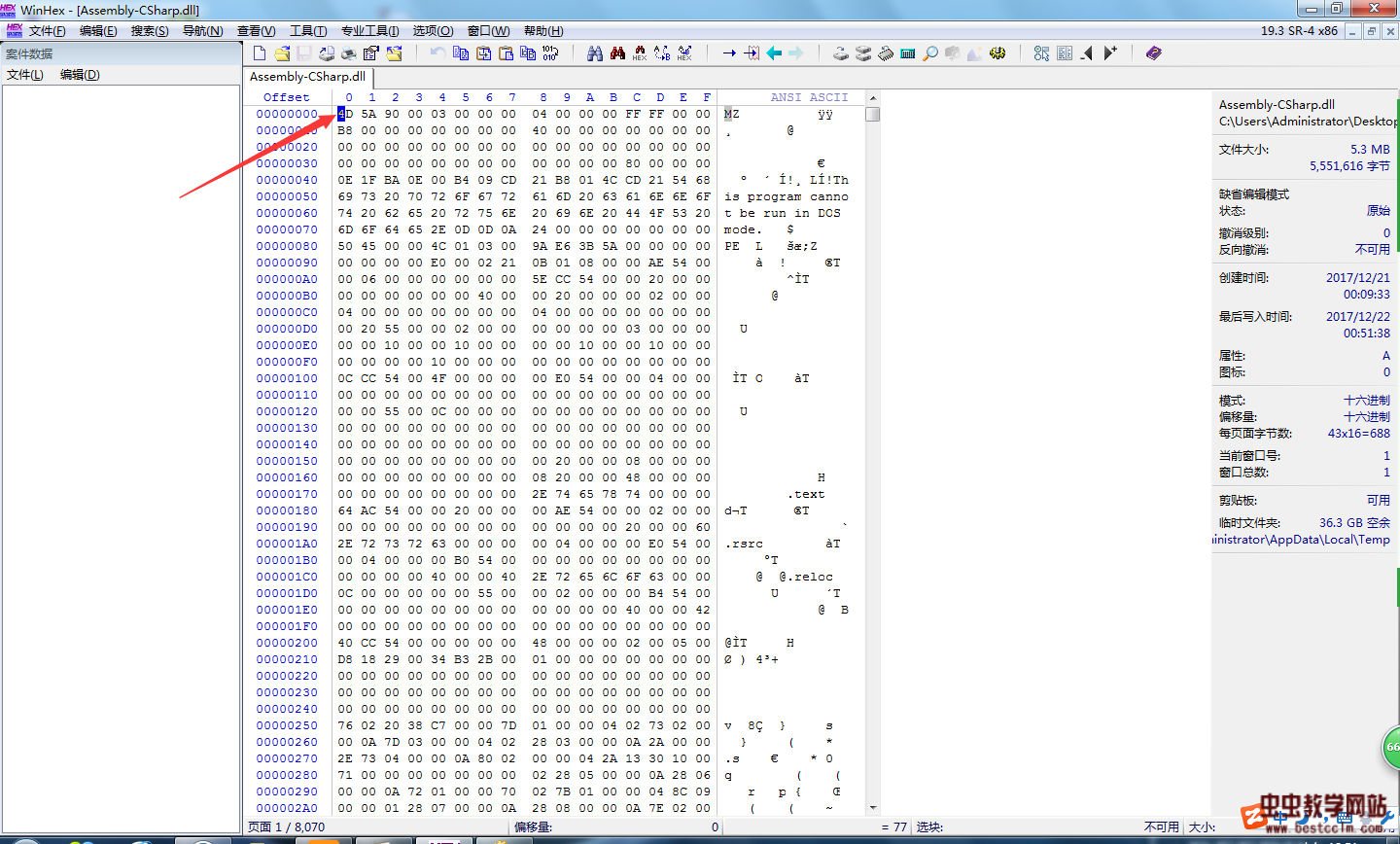Screen dimensions: 1400x844
Task: Click the Open Disk icon
Action: coord(841,53)
